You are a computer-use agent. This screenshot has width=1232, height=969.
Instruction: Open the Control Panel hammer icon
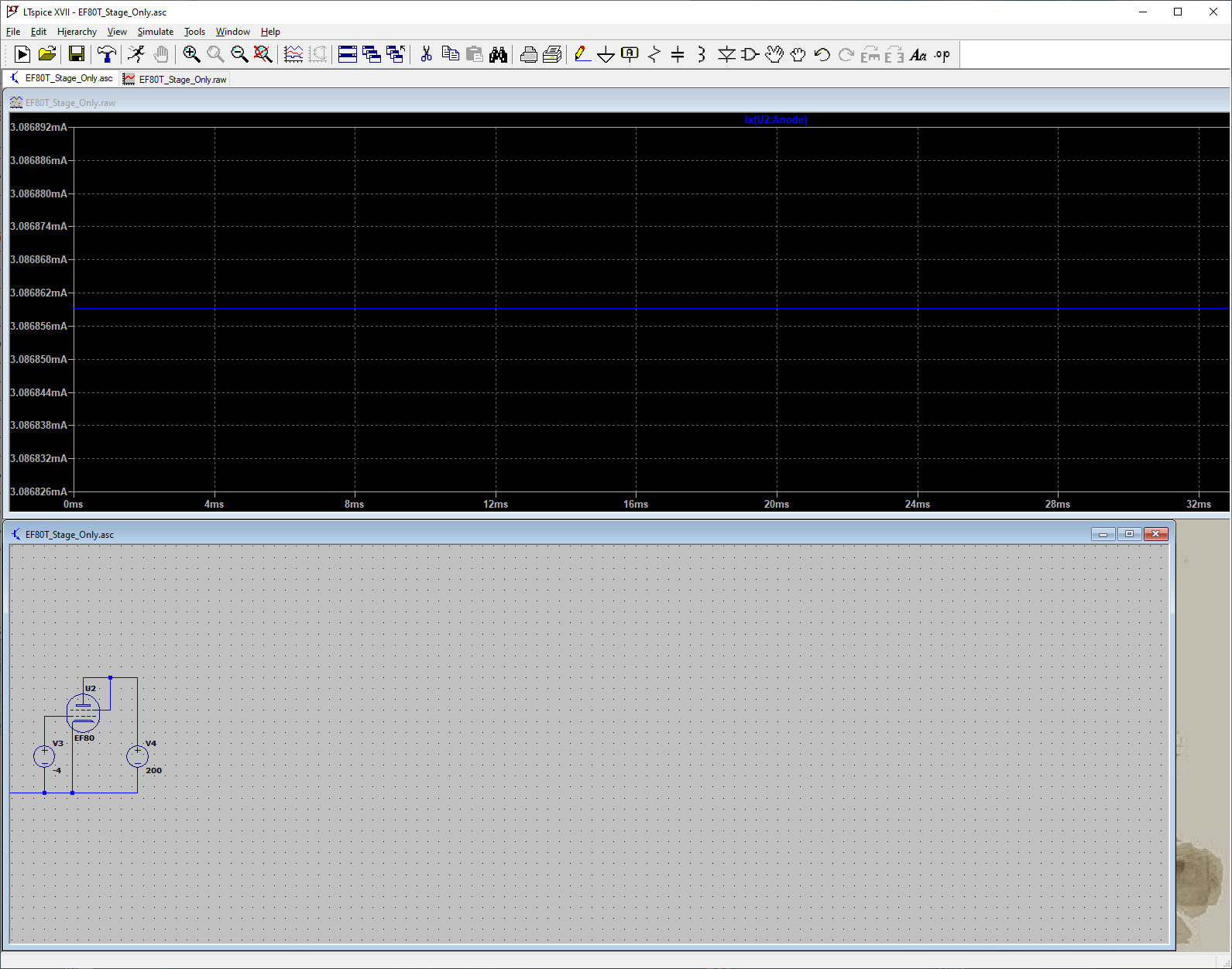pos(106,54)
